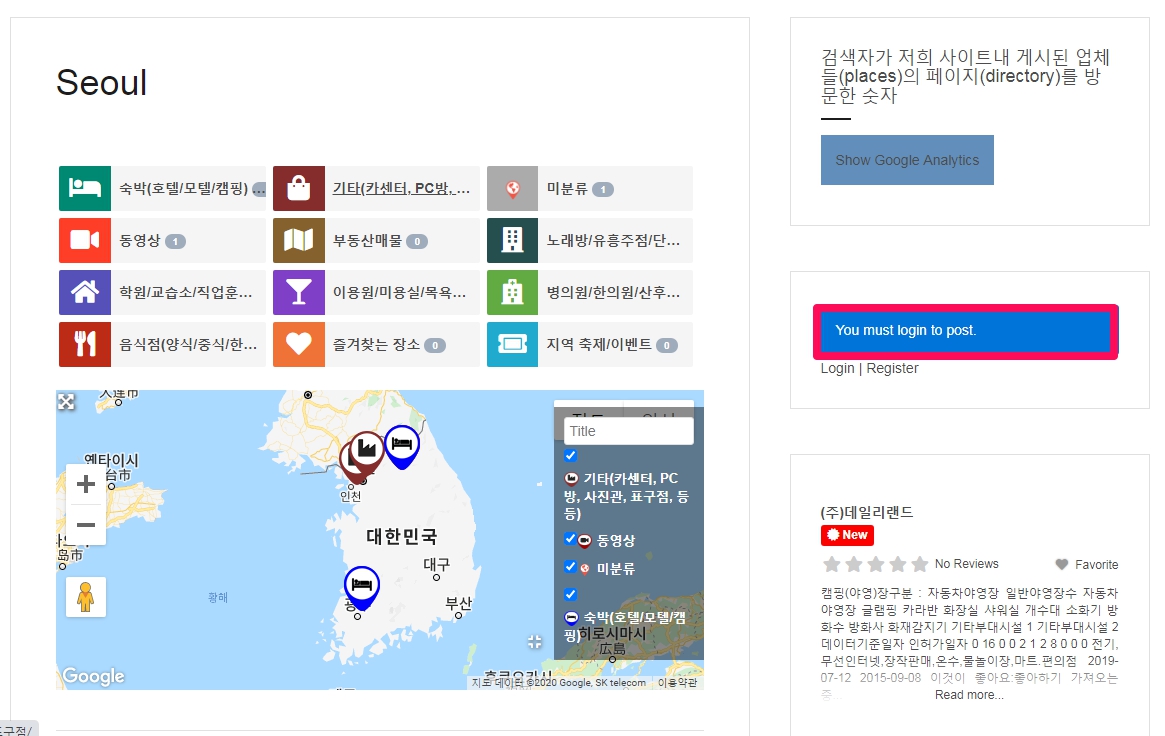1165x736 pixels.
Task: Click the orange heart 즐겨찾는 장소 icon
Action: [x=299, y=345]
